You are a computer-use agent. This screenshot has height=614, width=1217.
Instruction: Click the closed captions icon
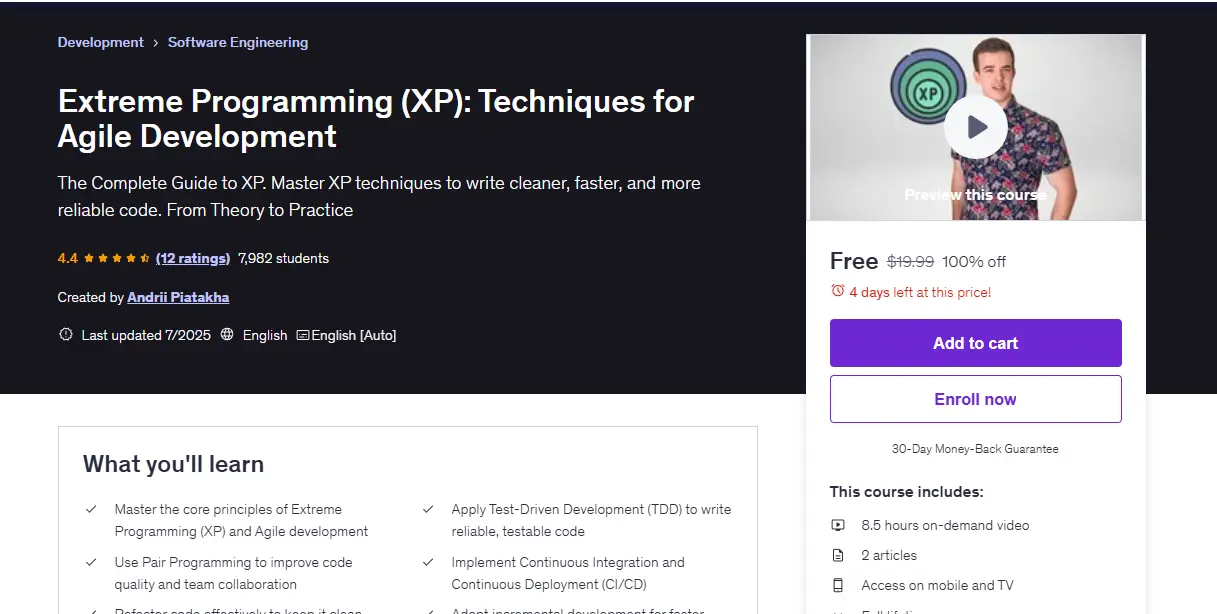(303, 335)
